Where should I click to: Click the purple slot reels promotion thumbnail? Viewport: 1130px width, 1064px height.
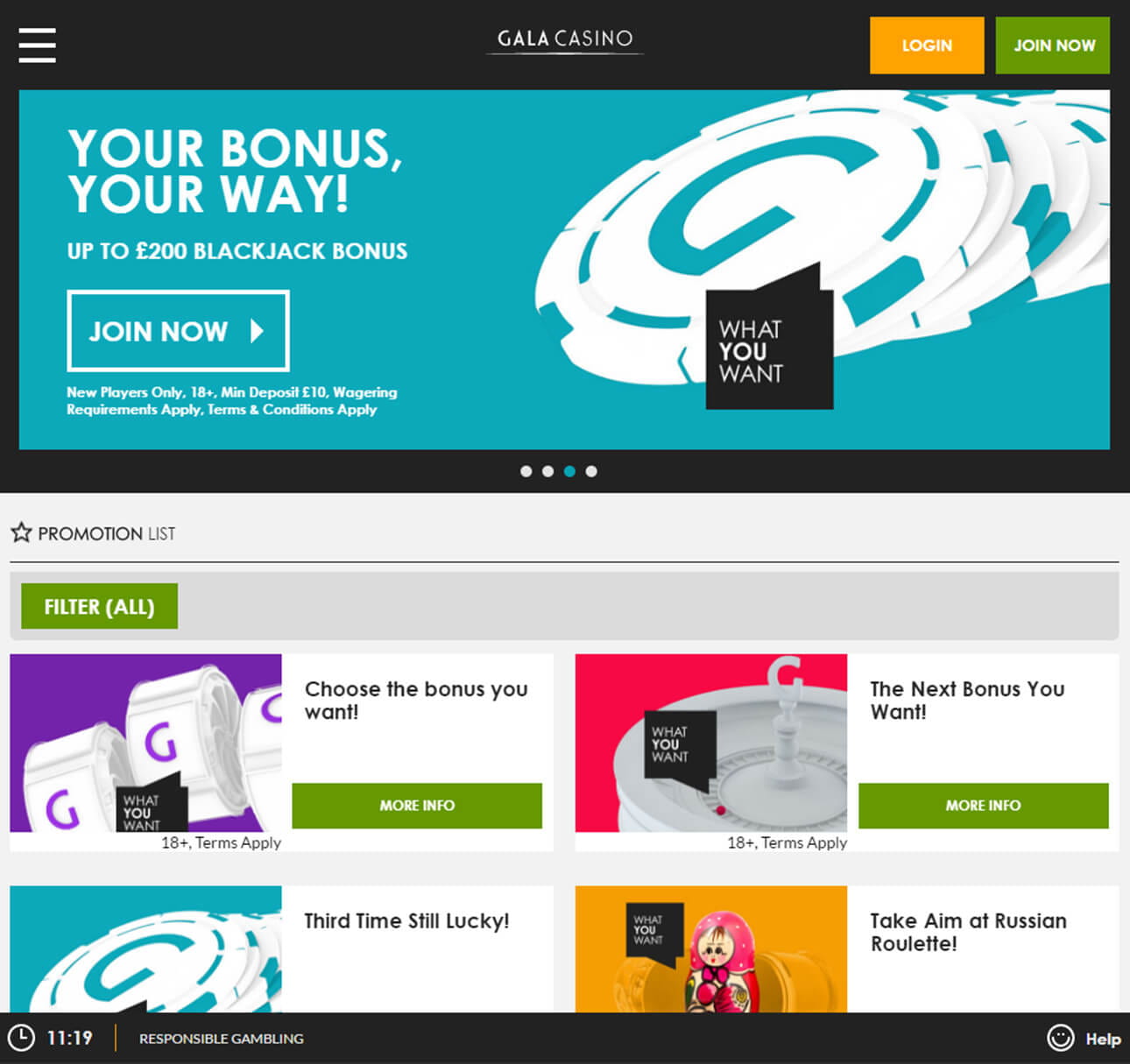[145, 743]
